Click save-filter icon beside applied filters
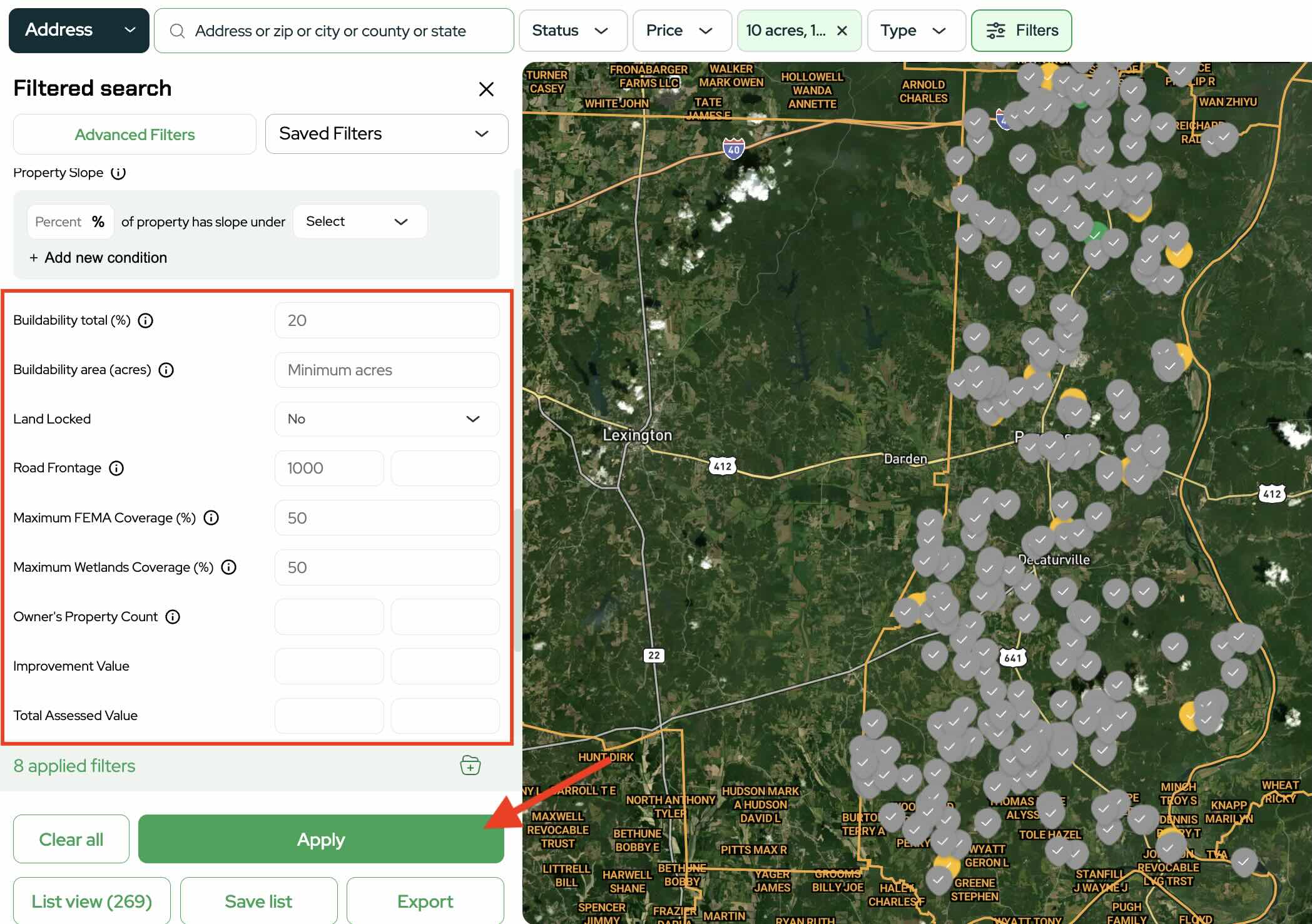 pyautogui.click(x=470, y=765)
